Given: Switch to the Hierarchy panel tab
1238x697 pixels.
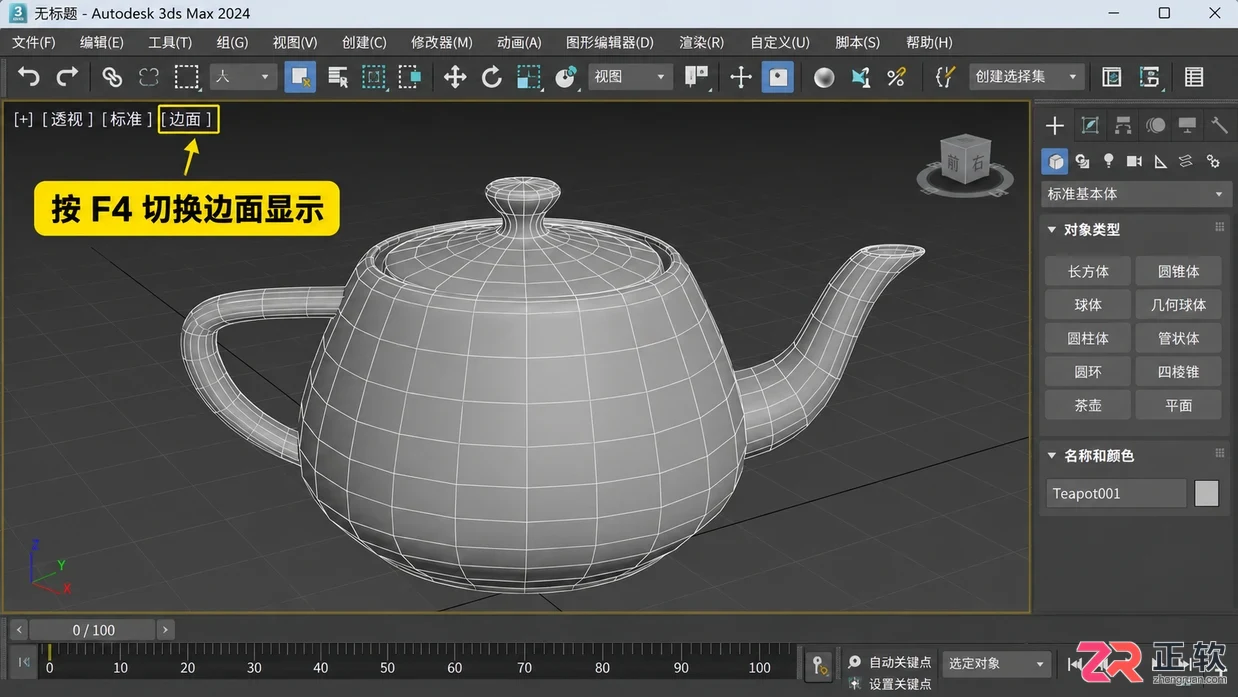Looking at the screenshot, I should click(x=1123, y=125).
